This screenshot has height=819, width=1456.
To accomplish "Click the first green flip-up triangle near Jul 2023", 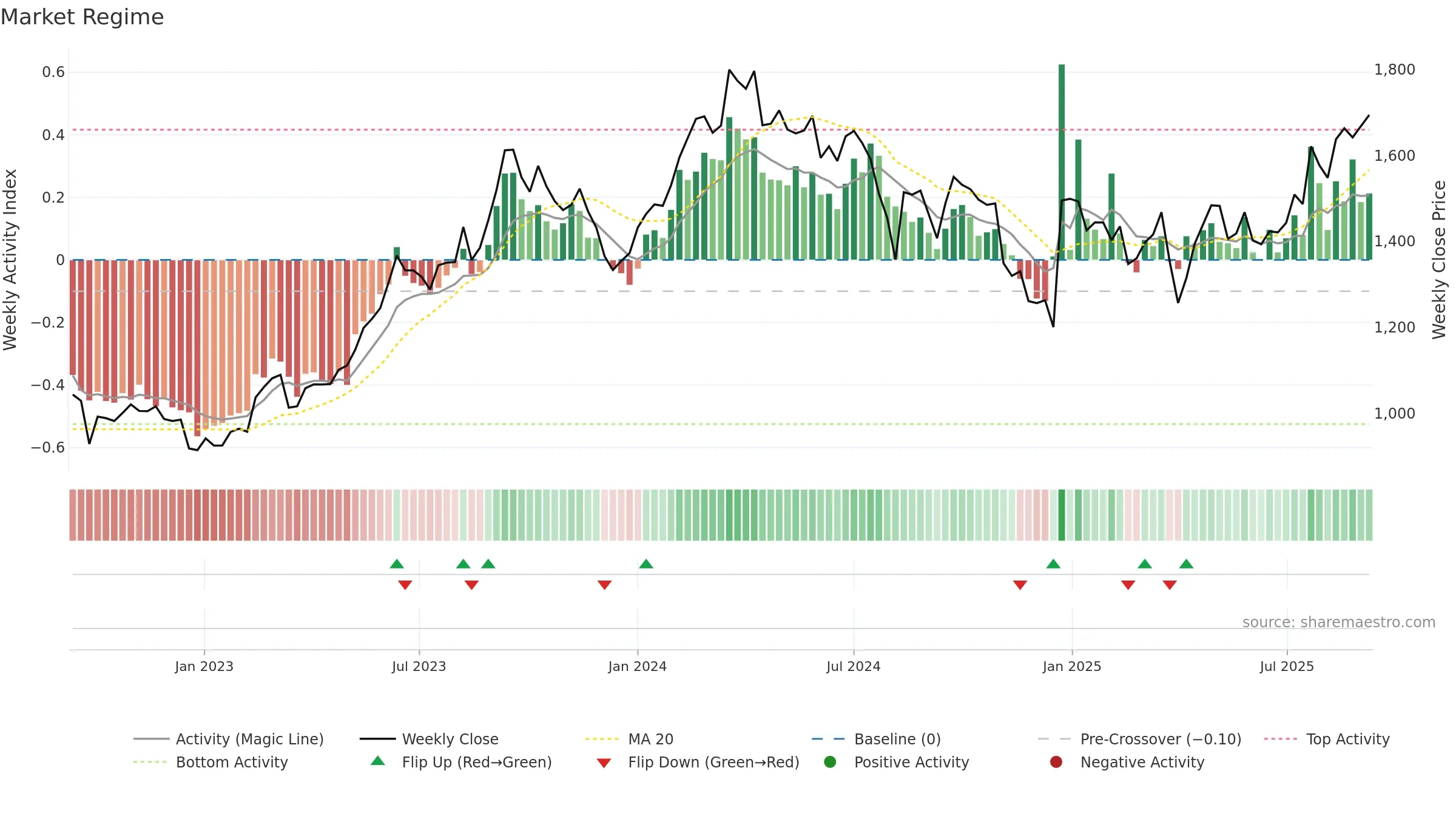I will tap(397, 564).
